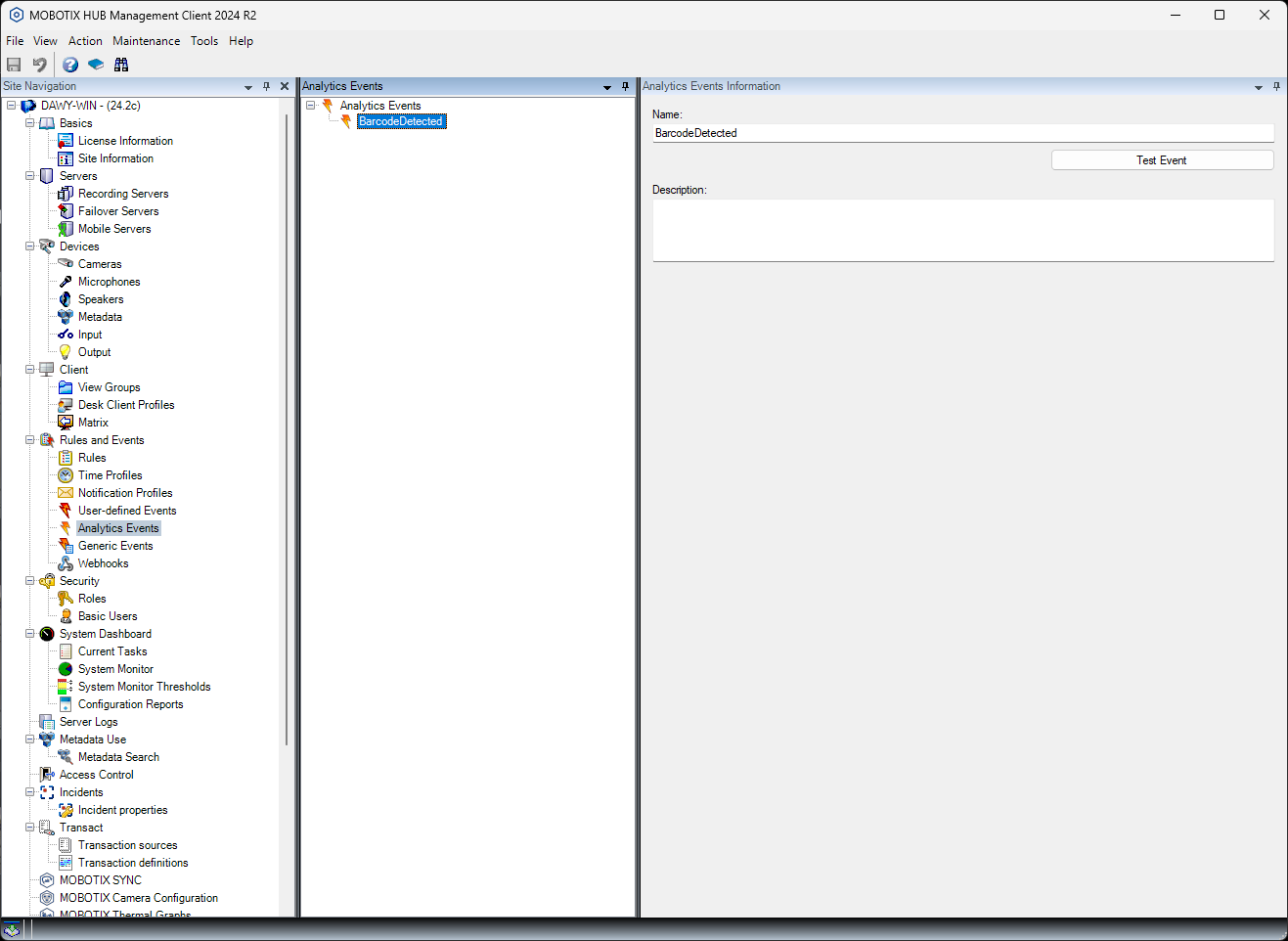Open the Maintenance menu

(x=147, y=41)
